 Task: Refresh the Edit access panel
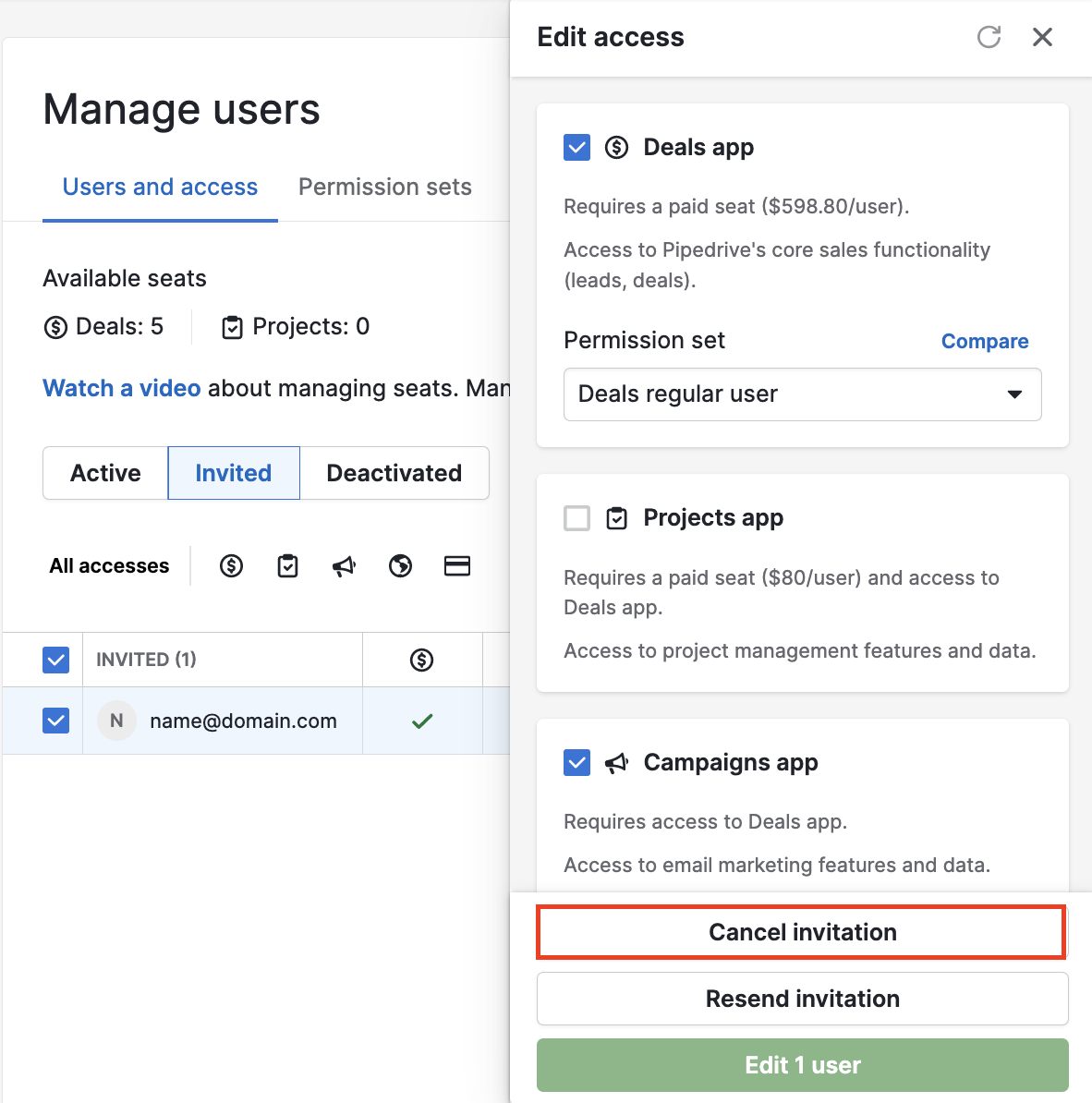coord(989,37)
